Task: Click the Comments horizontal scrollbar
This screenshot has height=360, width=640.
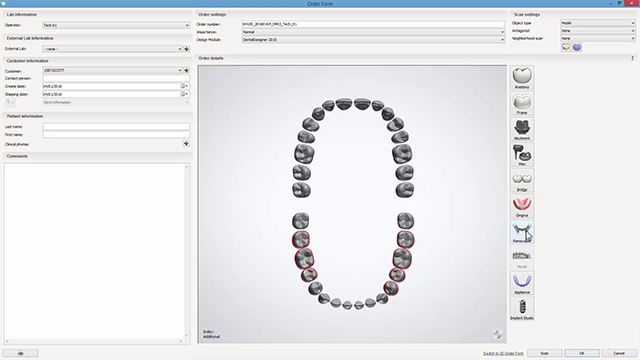Action: point(94,341)
